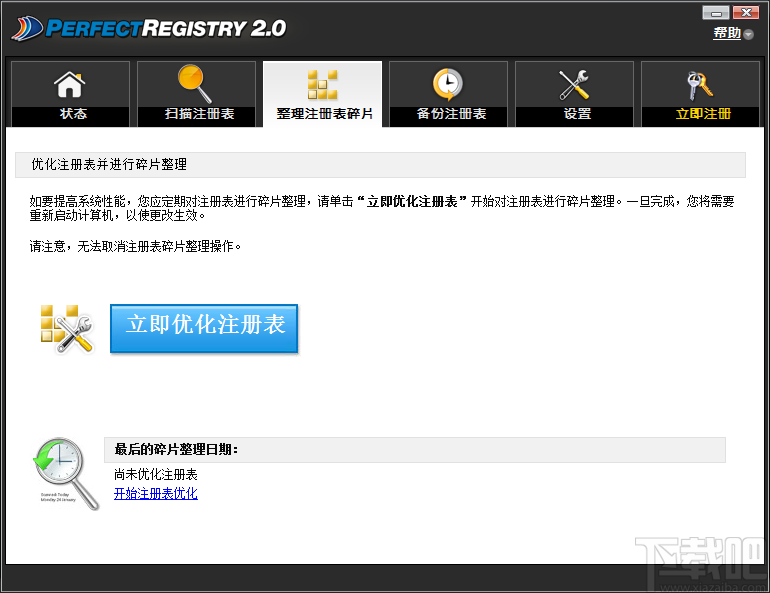The height and width of the screenshot is (593, 770).
Task: Go to the 备份注册表 tab
Action: tap(448, 94)
